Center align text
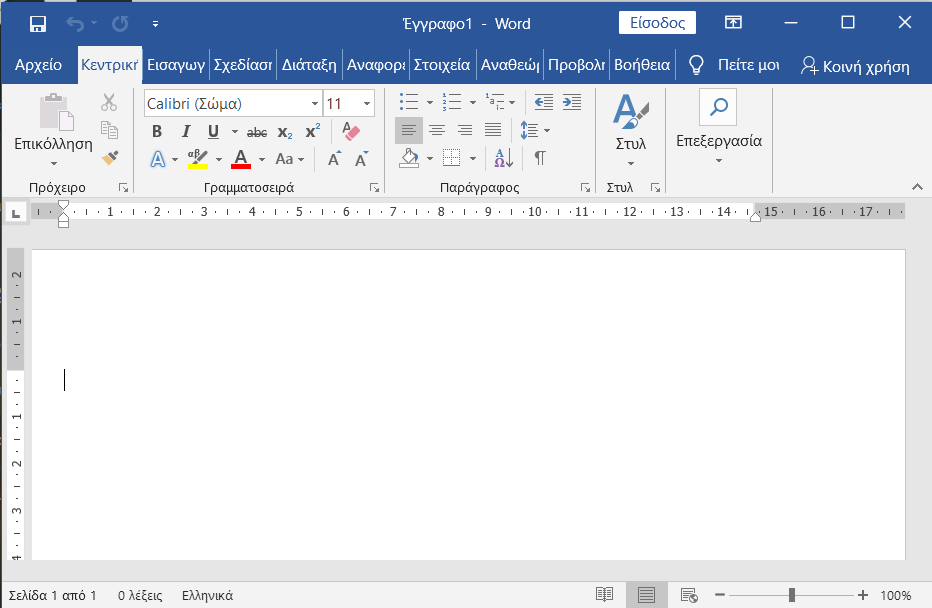This screenshot has height=608, width=932. point(437,130)
